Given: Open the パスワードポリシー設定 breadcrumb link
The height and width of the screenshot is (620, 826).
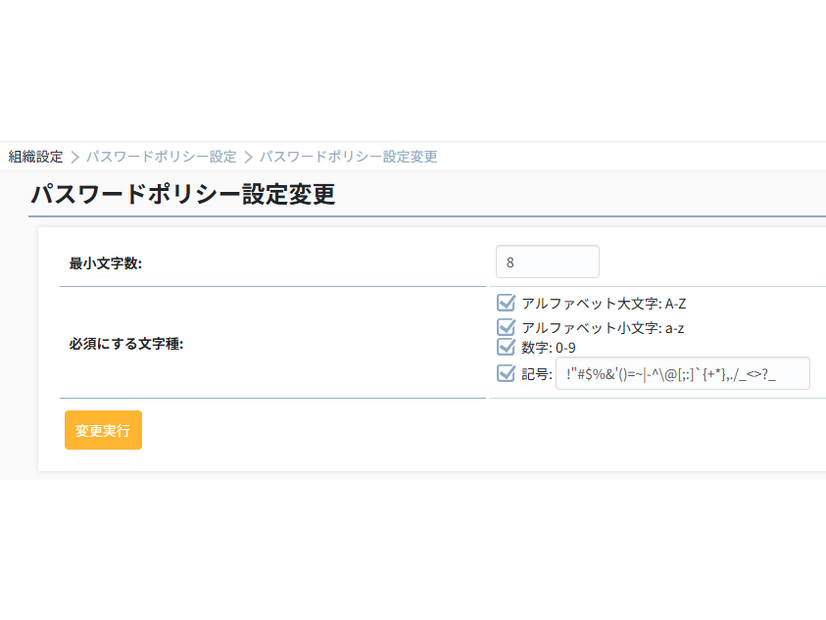Looking at the screenshot, I should tap(162, 157).
